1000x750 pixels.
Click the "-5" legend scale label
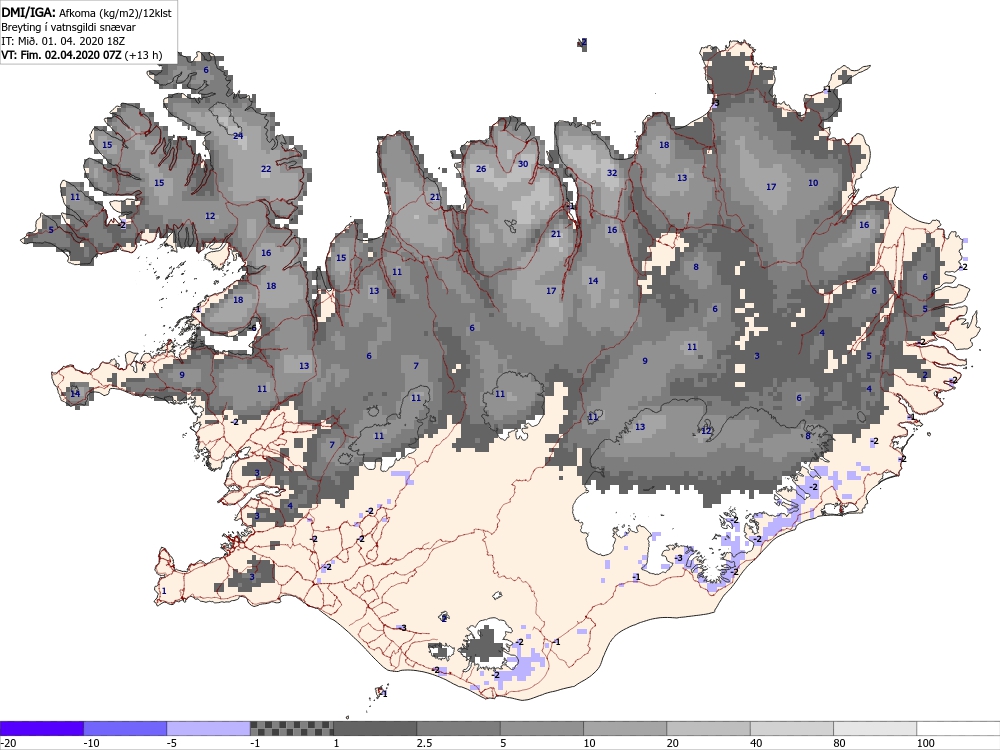coord(172,743)
